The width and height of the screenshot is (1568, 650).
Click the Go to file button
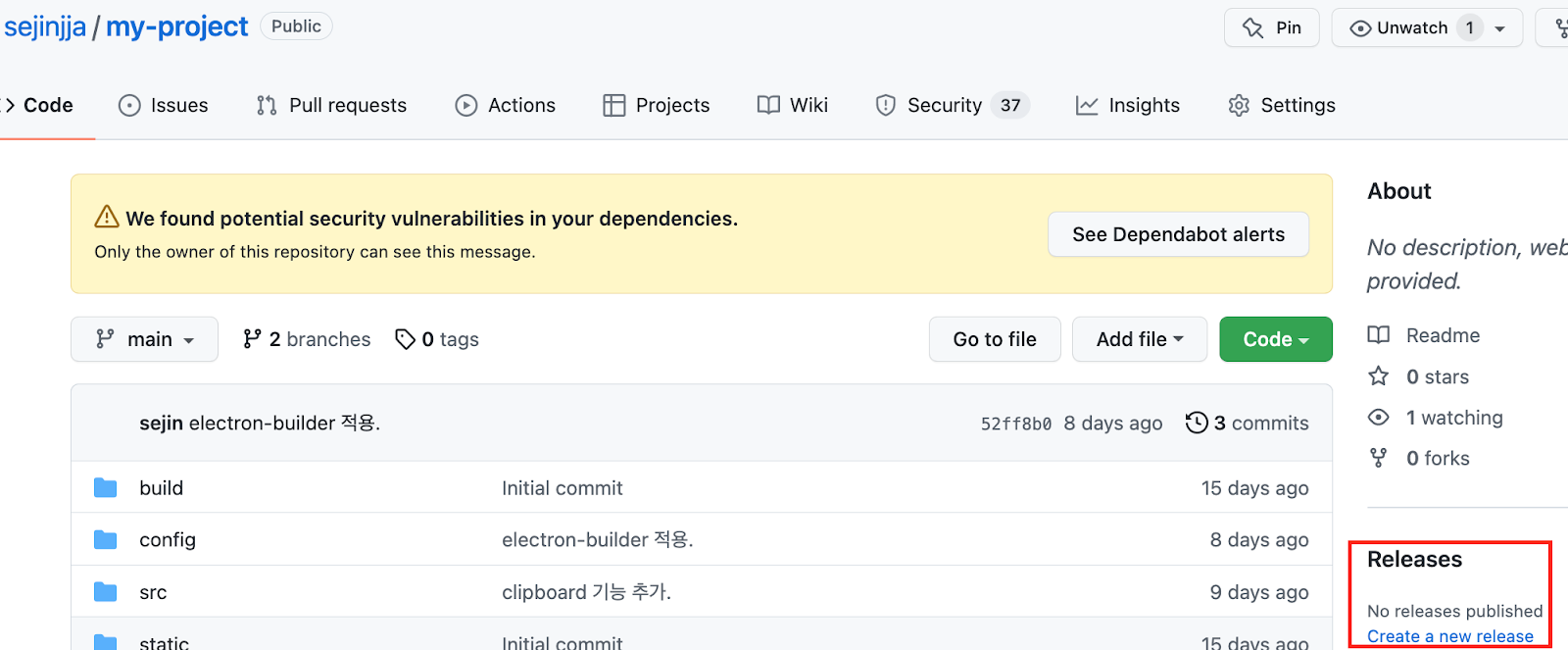995,339
